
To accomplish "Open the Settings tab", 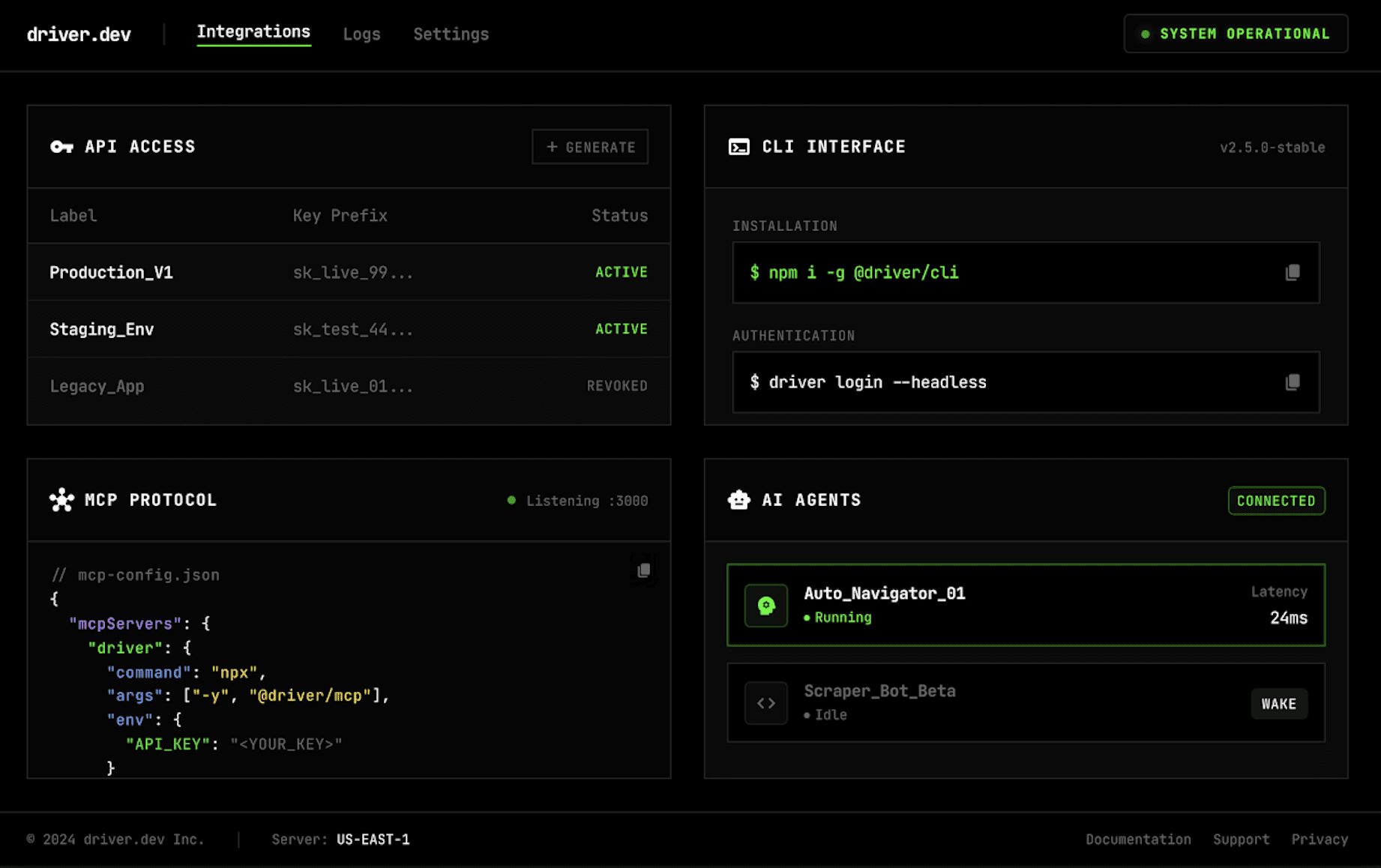I will (451, 34).
